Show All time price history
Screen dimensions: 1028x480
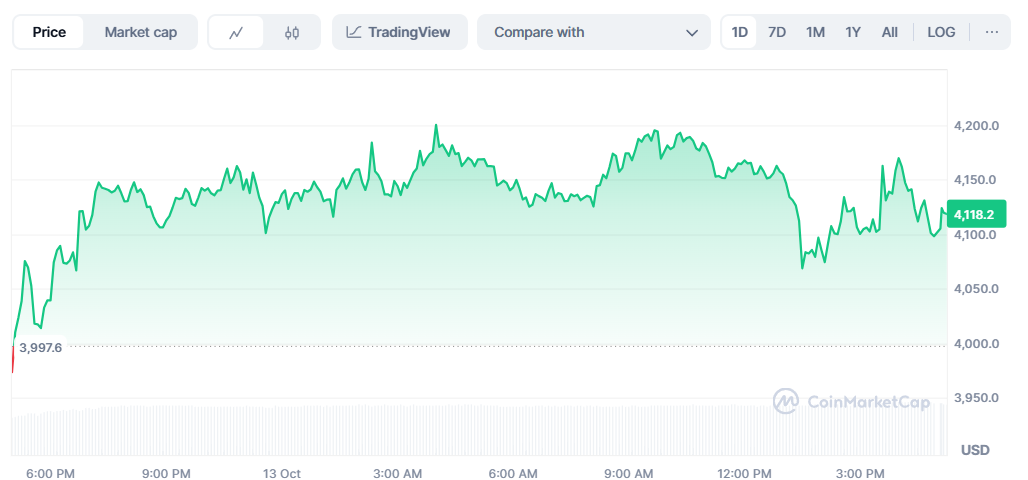tap(889, 32)
